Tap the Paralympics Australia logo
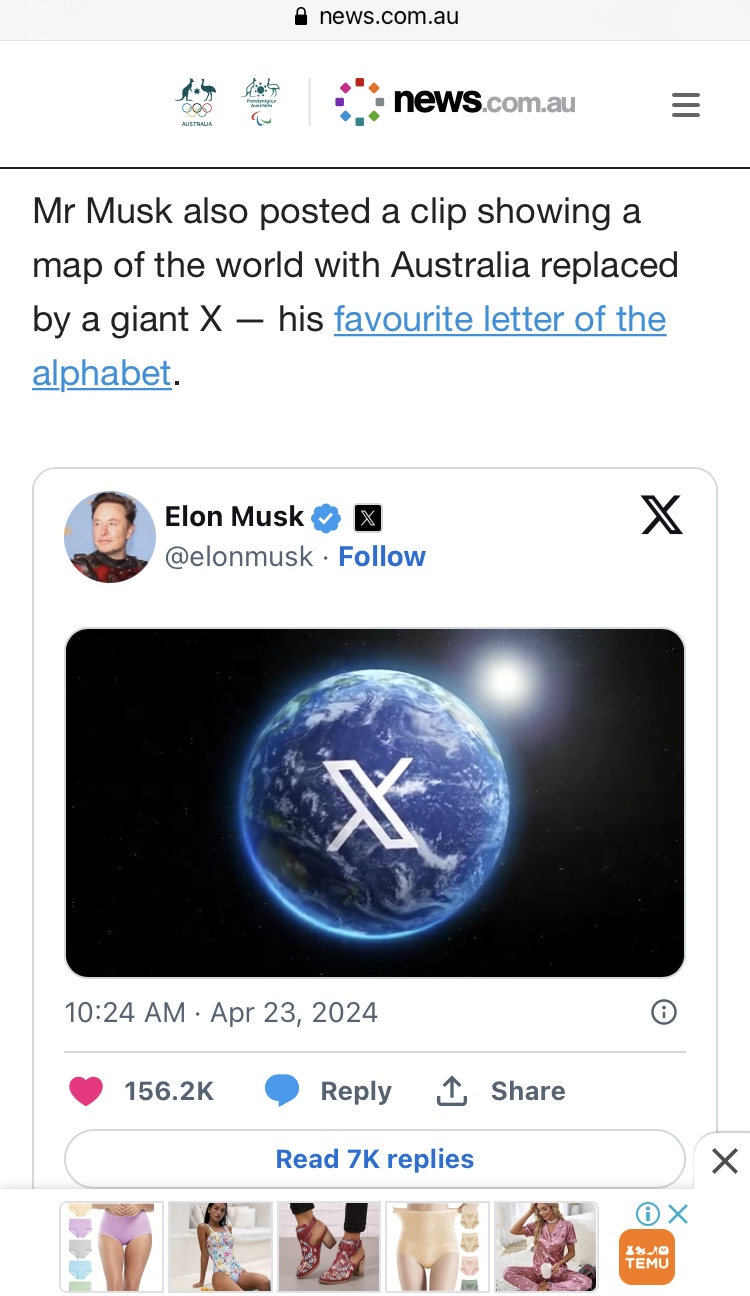The width and height of the screenshot is (750, 1296). pos(262,101)
